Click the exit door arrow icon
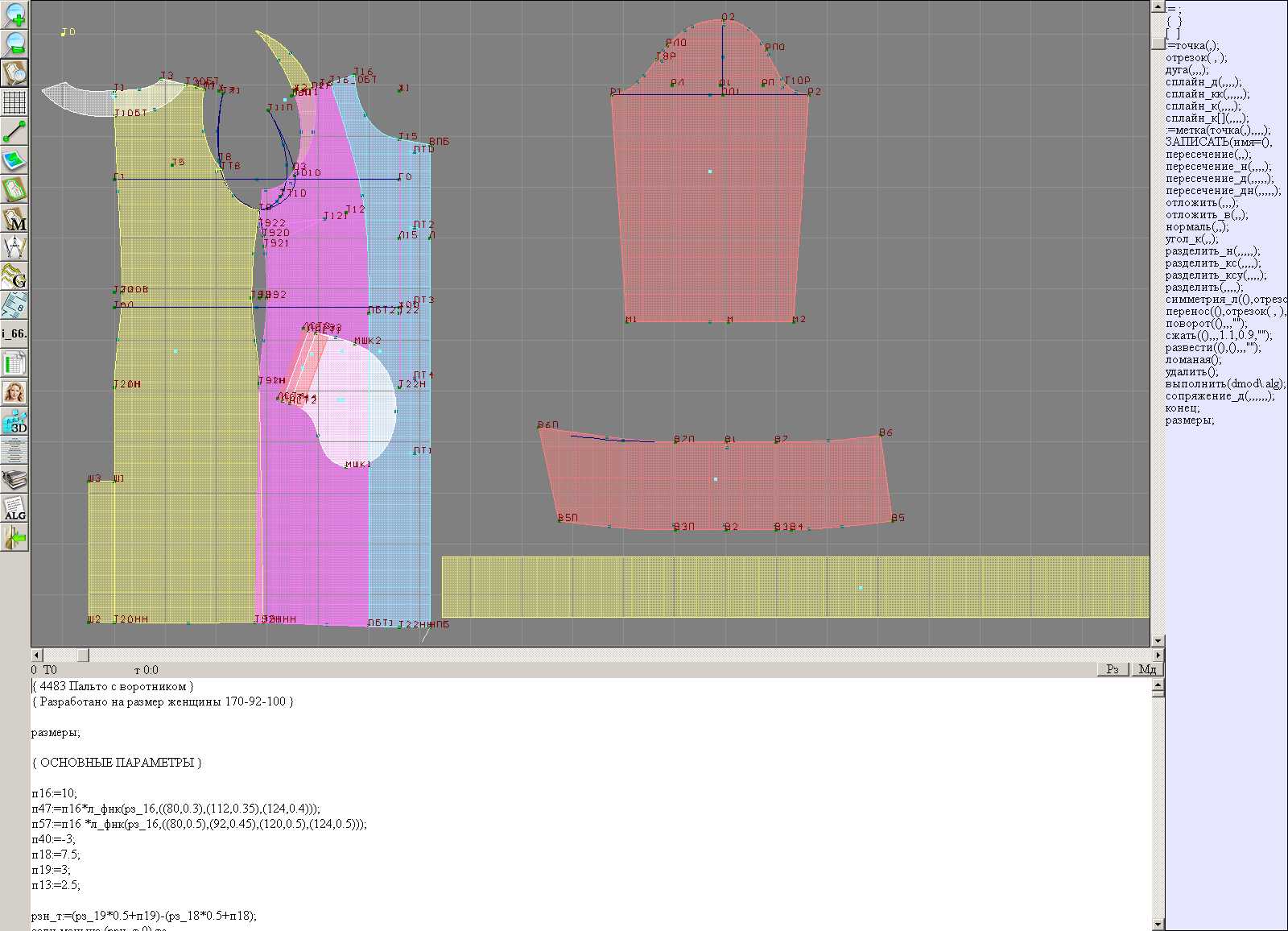 pyautogui.click(x=14, y=538)
